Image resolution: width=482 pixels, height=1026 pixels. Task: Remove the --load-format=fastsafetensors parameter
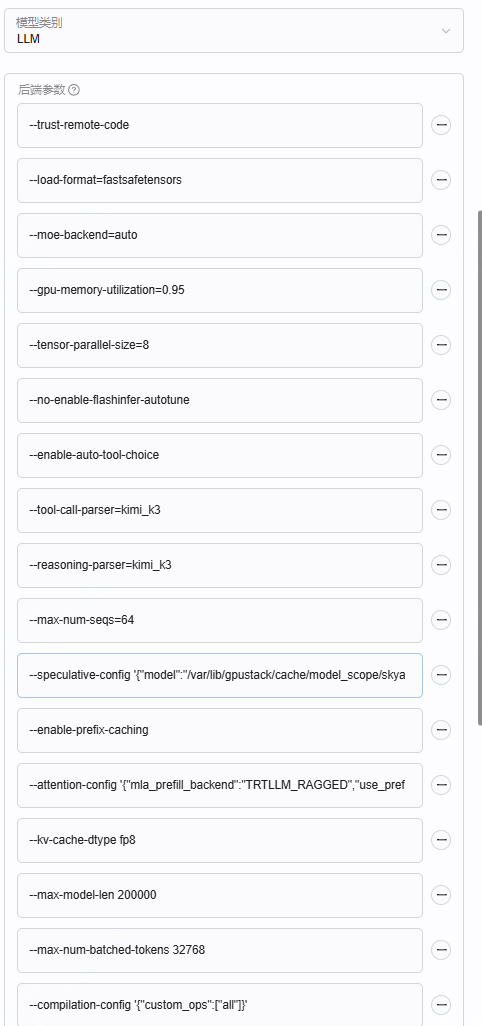(x=441, y=179)
